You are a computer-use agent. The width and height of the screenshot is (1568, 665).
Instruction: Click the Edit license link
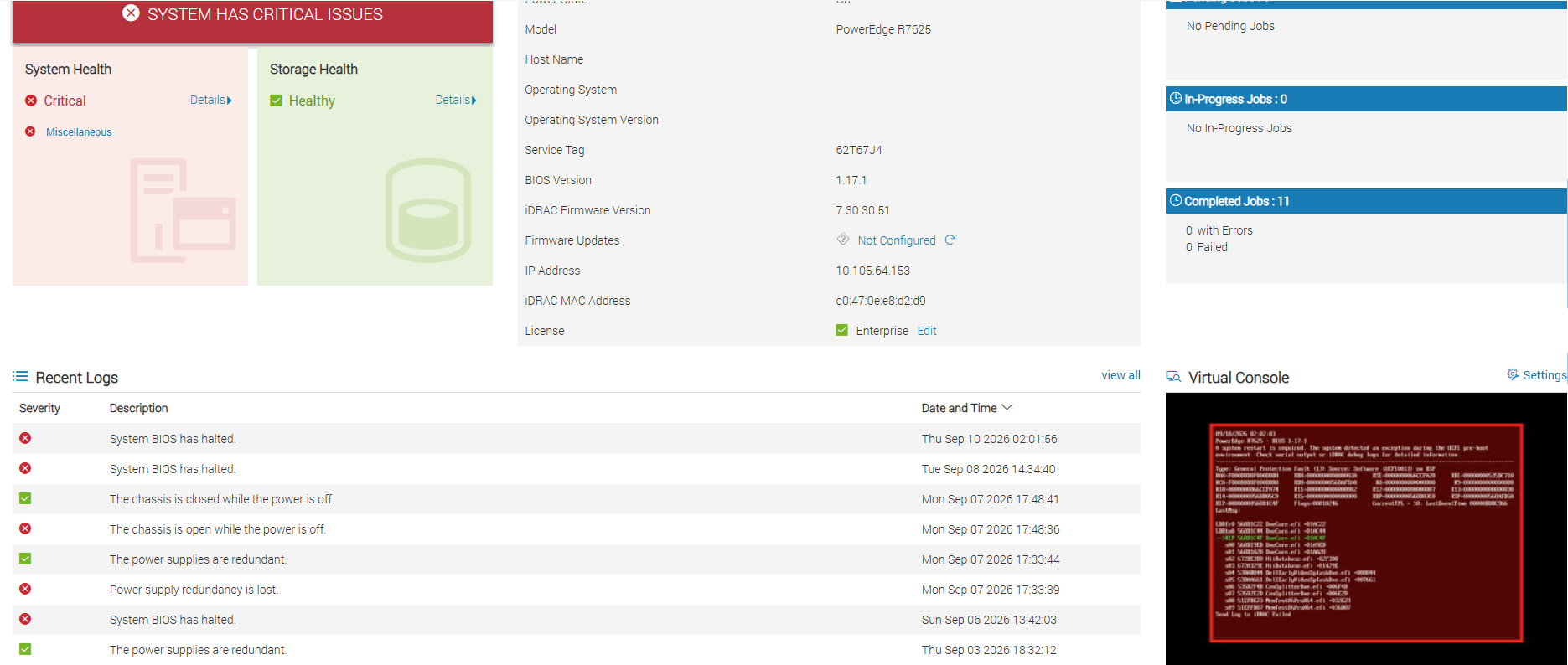[927, 331]
